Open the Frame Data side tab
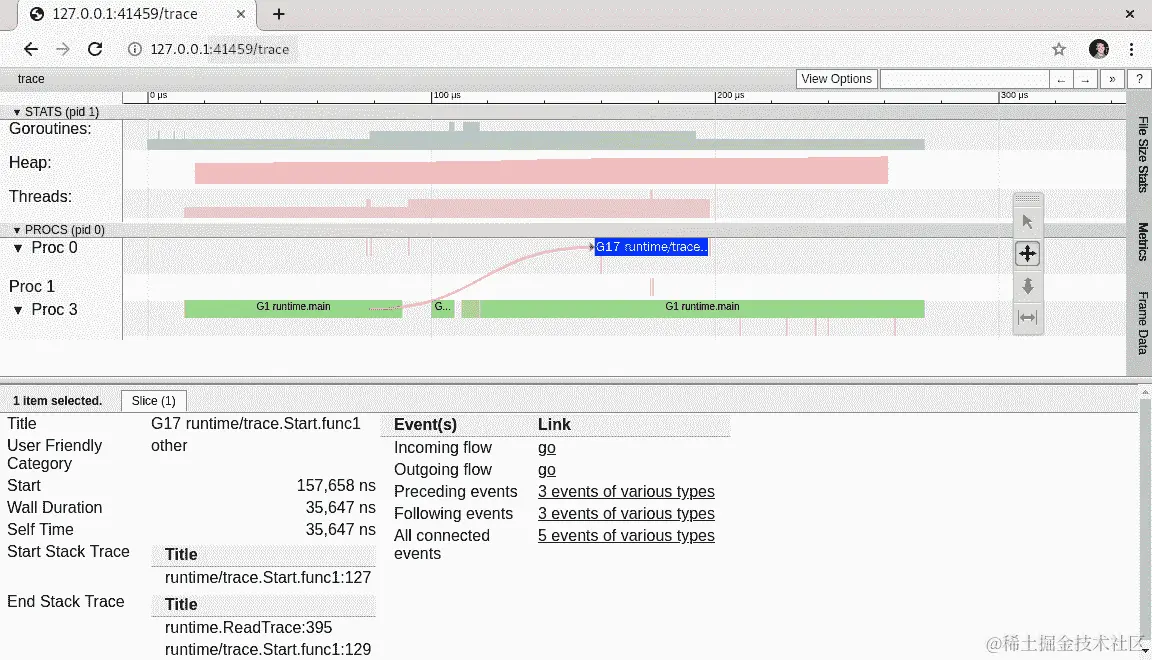The height and width of the screenshot is (660, 1152). [1142, 323]
